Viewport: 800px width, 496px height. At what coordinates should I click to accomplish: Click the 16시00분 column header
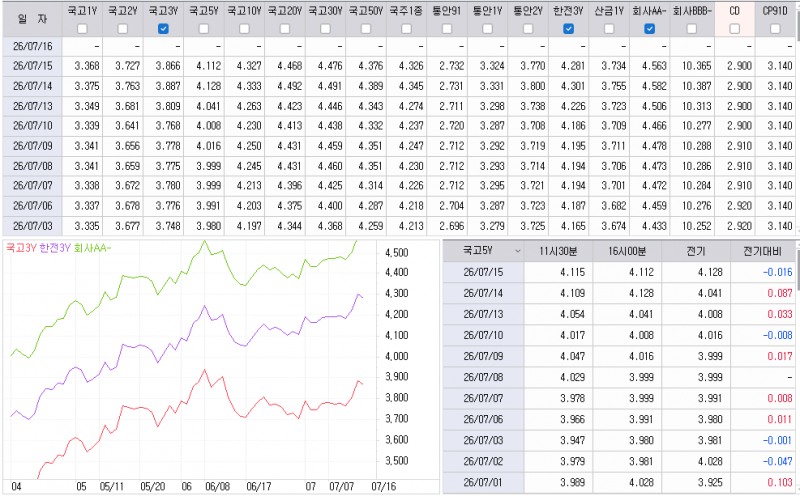click(627, 251)
